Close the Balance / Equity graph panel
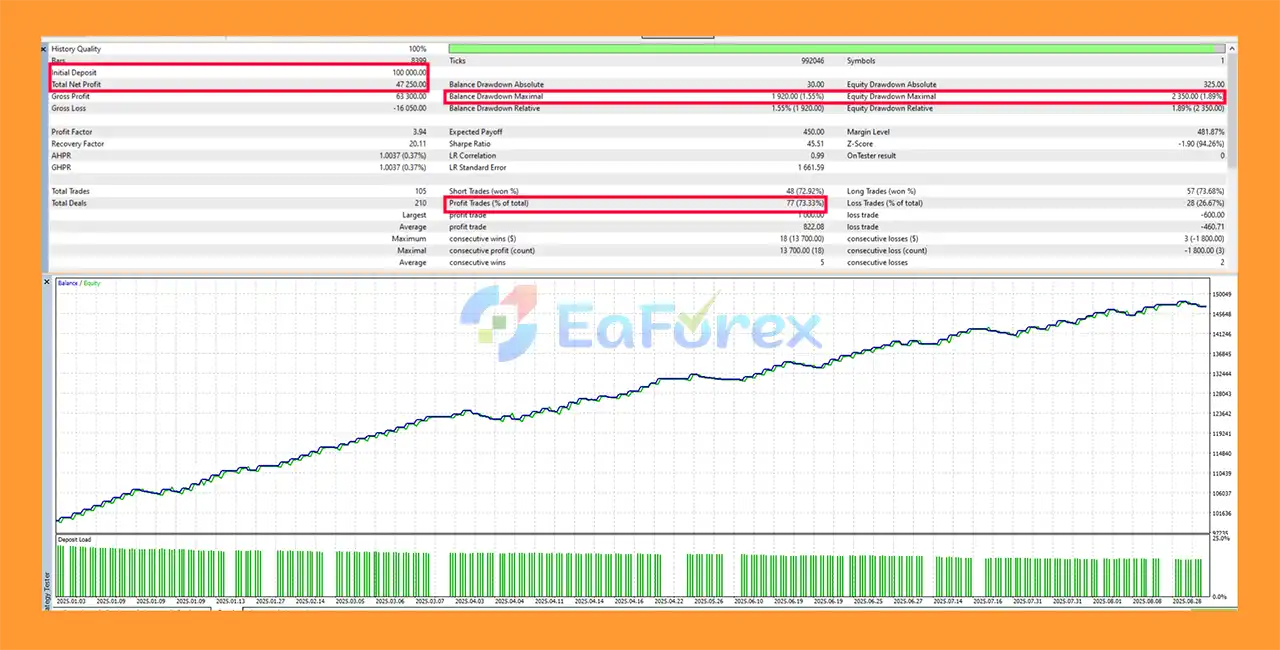The image size is (1280, 650). point(46,282)
